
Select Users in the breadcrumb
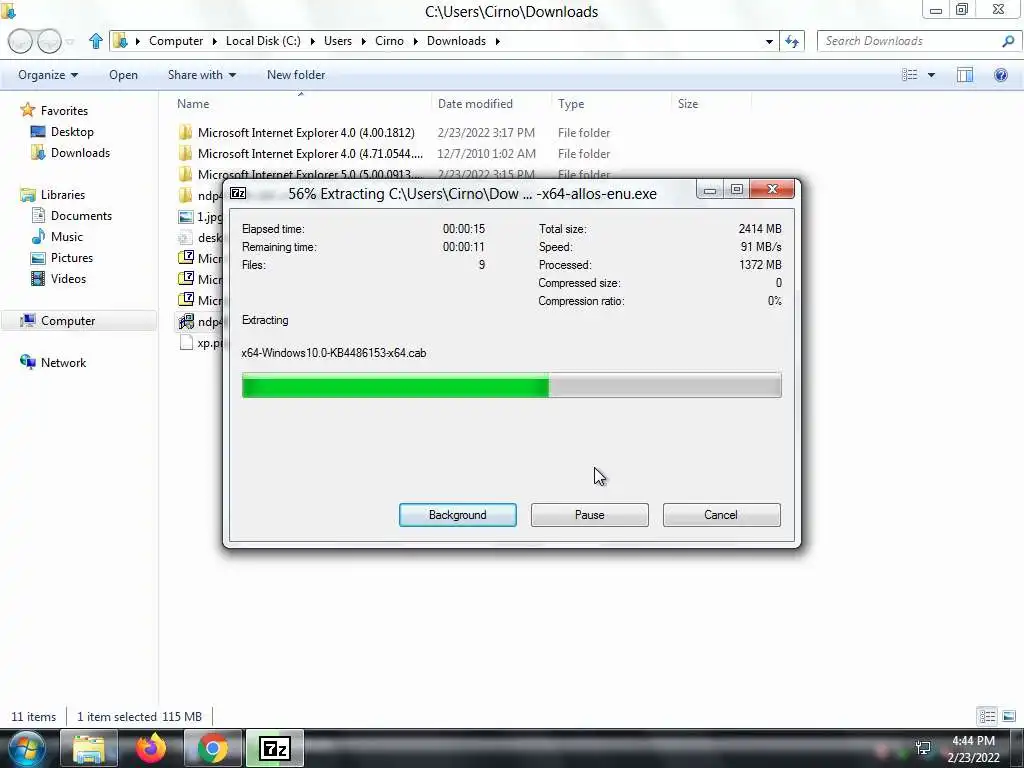click(338, 40)
